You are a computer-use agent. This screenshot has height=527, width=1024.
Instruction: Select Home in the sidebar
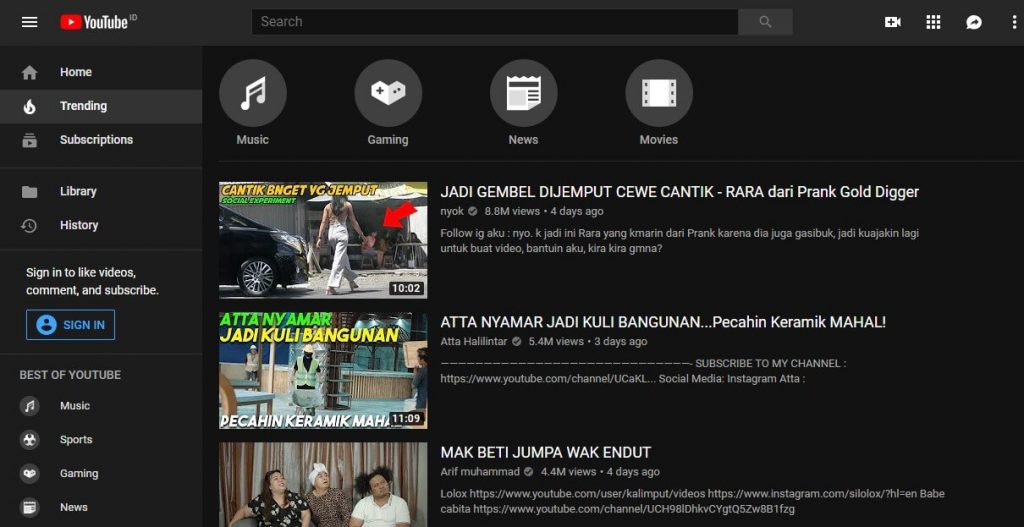click(x=101, y=72)
